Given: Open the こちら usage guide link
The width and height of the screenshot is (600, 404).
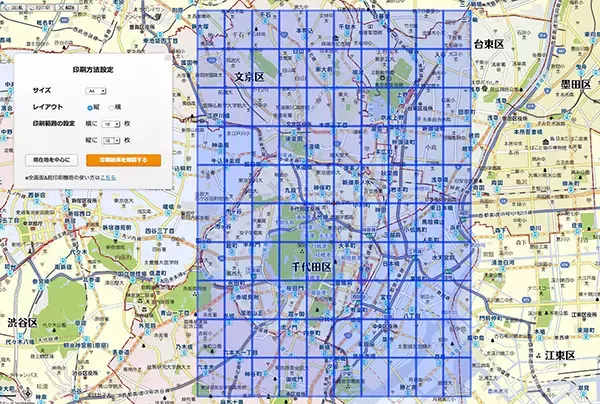Looking at the screenshot, I should (x=108, y=178).
